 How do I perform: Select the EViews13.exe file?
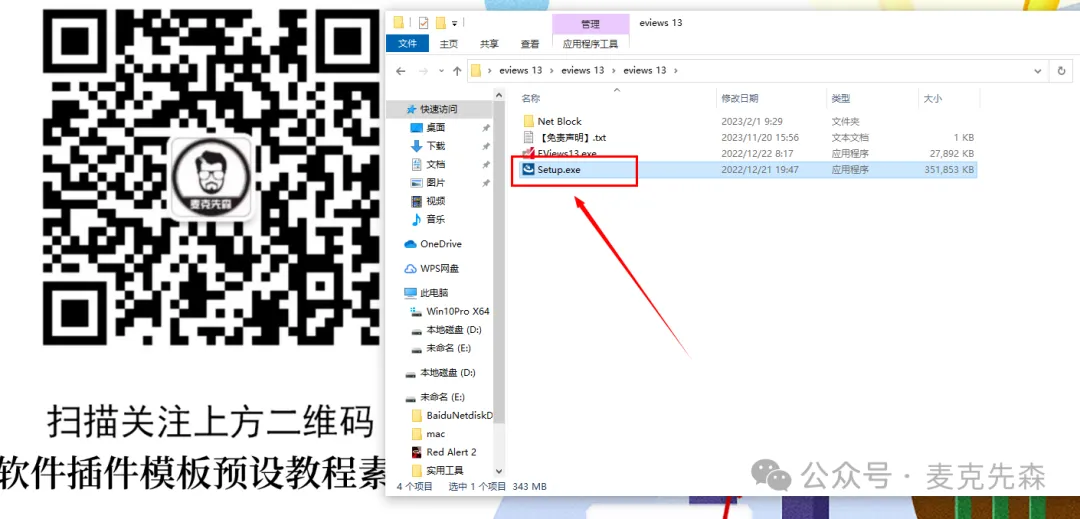(566, 153)
